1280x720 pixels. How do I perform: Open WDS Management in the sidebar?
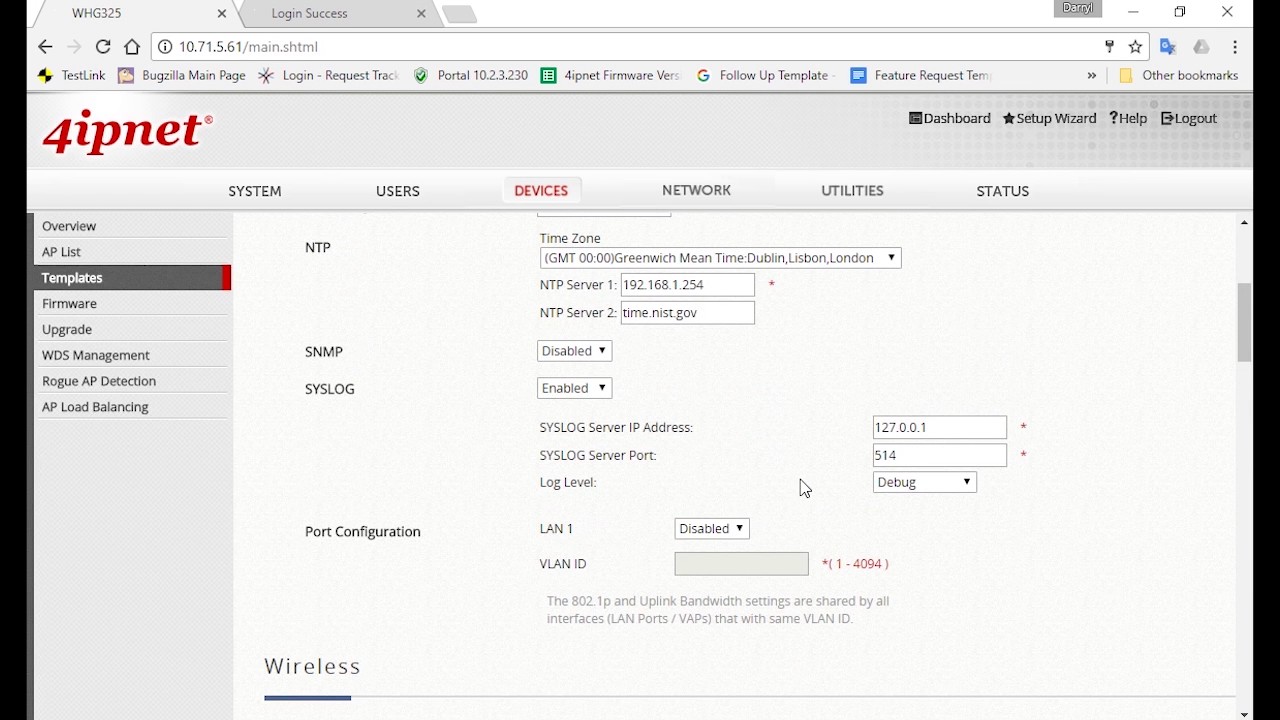point(131,355)
